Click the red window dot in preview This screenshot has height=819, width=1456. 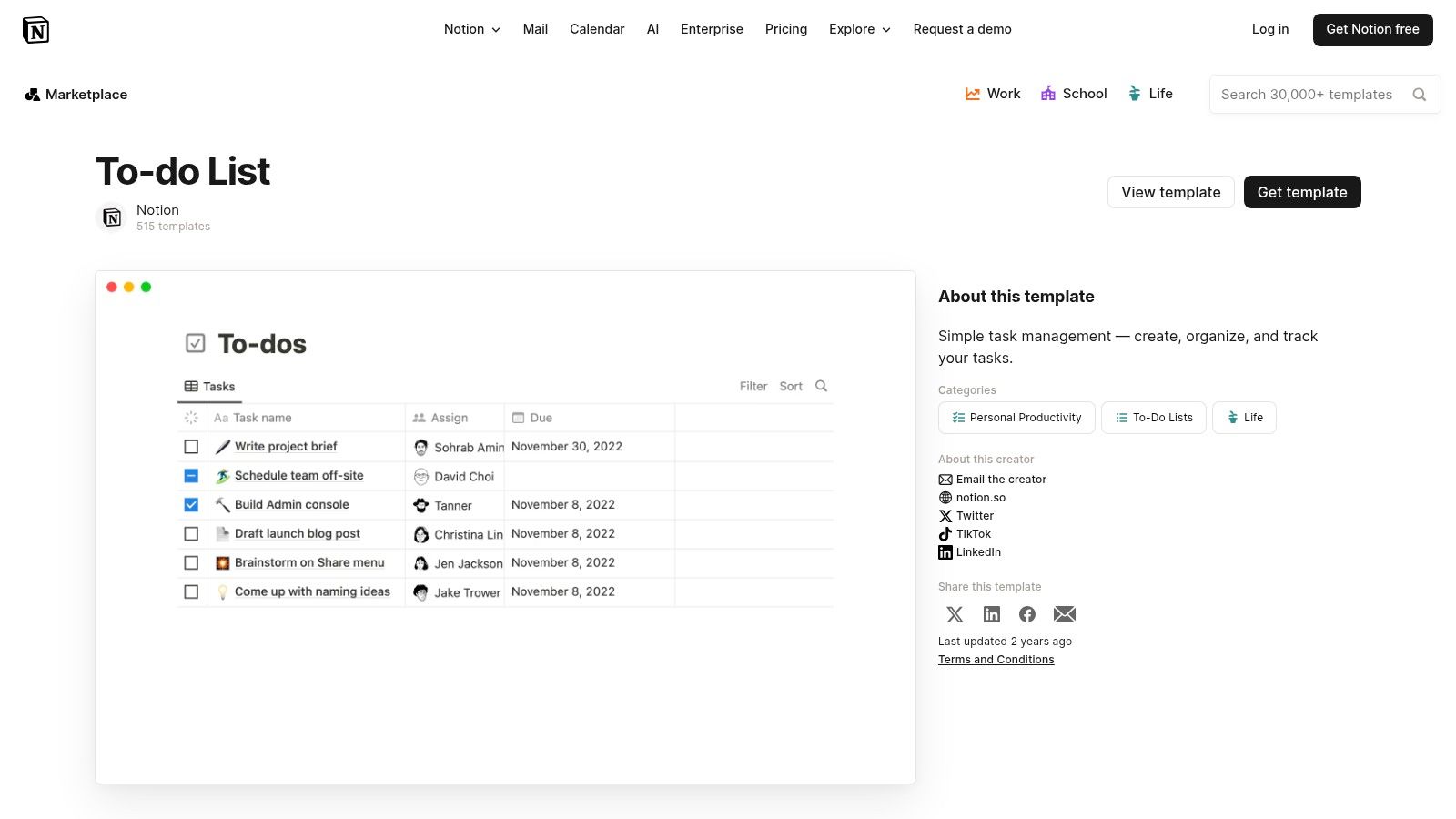tap(112, 287)
